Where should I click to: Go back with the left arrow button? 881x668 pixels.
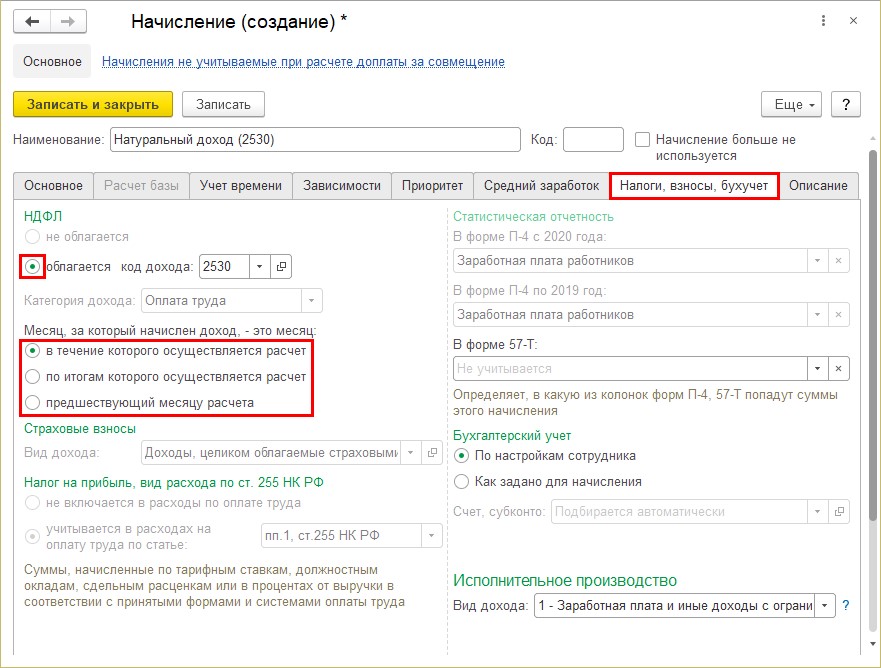[32, 22]
